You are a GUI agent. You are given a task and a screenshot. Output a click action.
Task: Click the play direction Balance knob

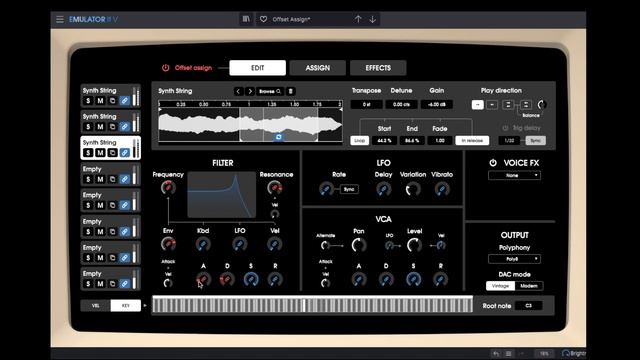click(x=542, y=105)
